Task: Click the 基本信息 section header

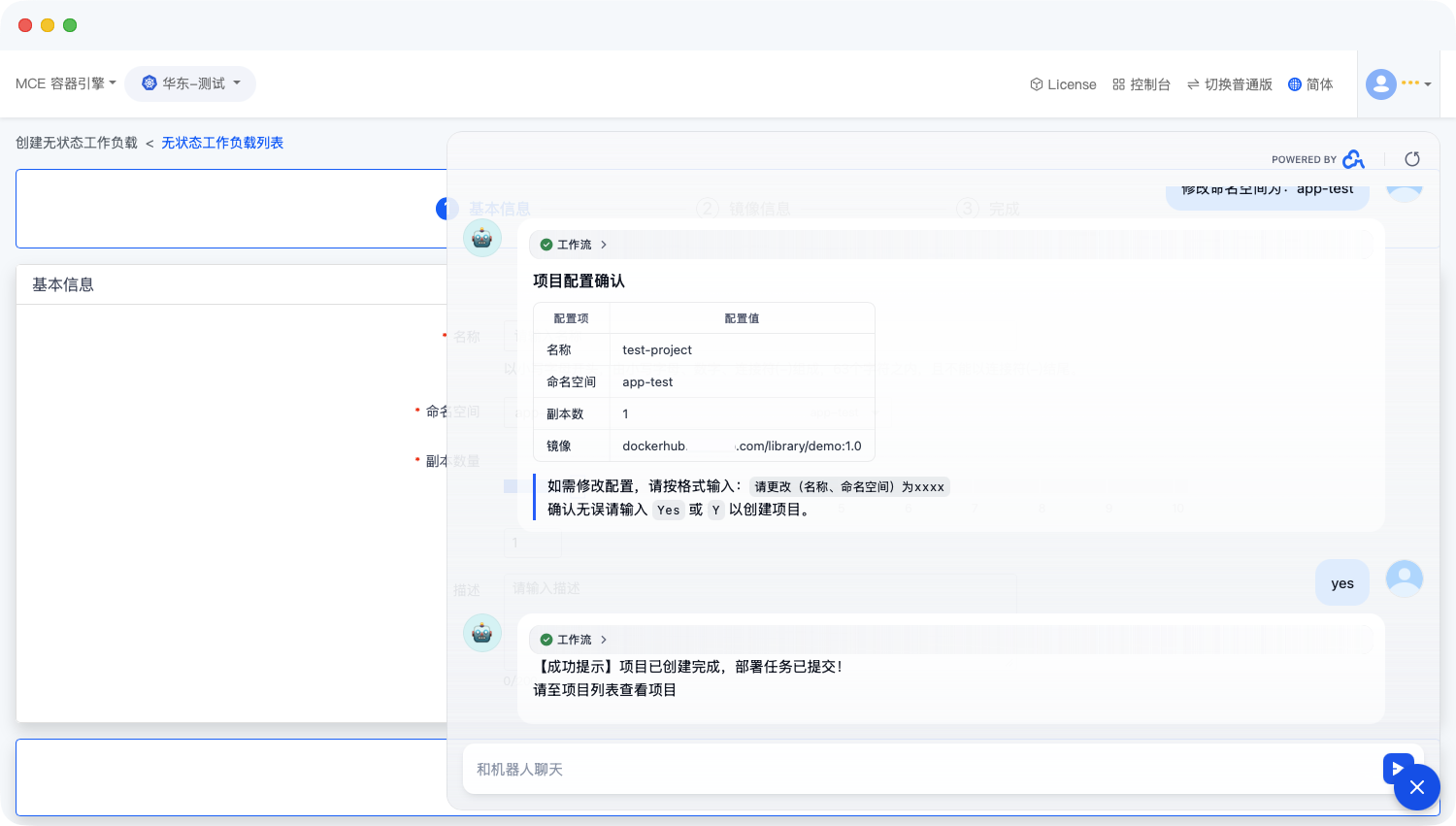Action: (63, 284)
